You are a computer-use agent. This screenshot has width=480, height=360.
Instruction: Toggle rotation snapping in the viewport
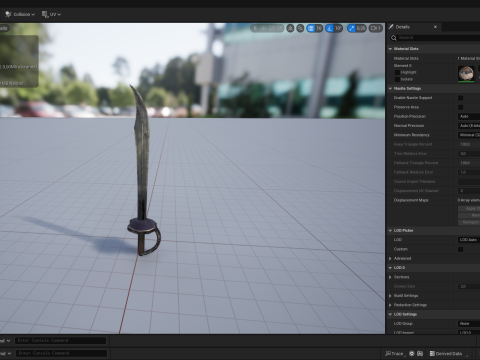pyautogui.click(x=330, y=28)
